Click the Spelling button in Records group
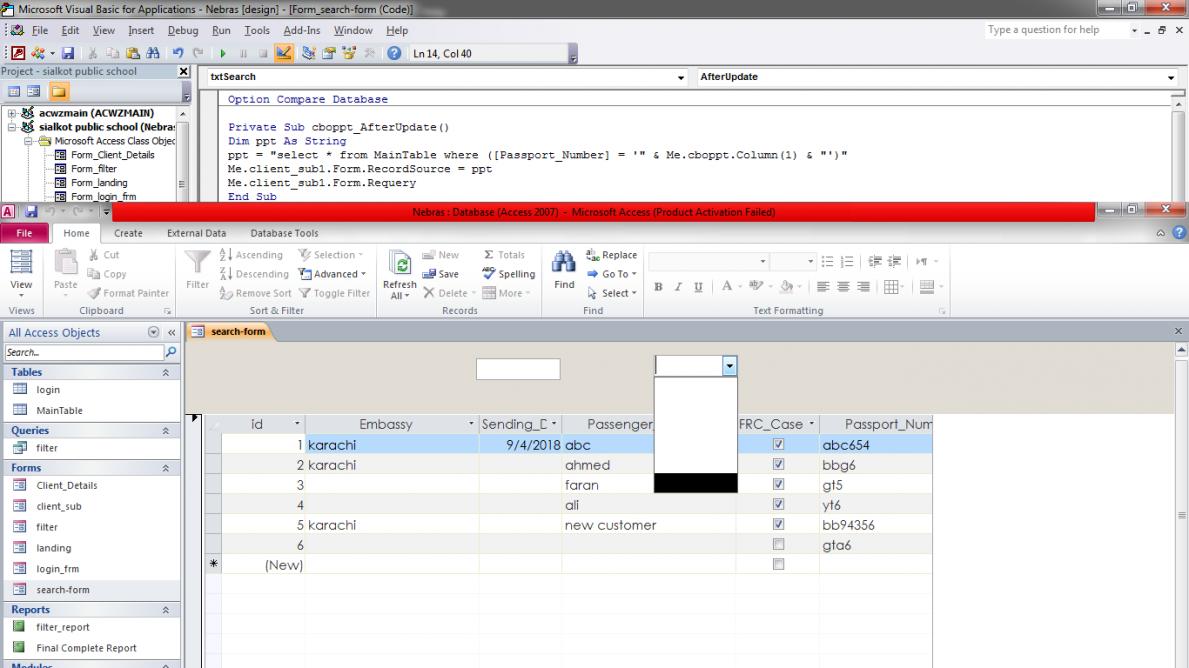 [508, 274]
